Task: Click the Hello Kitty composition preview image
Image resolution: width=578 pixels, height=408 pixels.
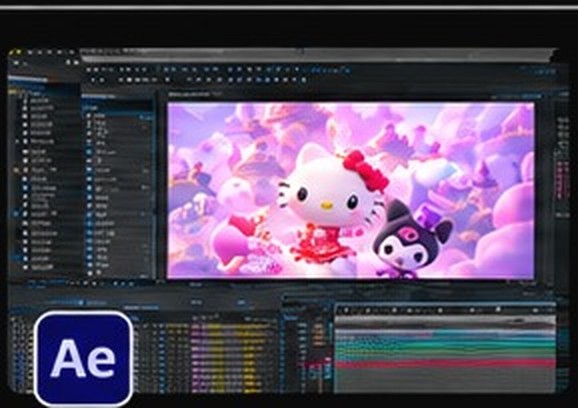Action: click(351, 191)
